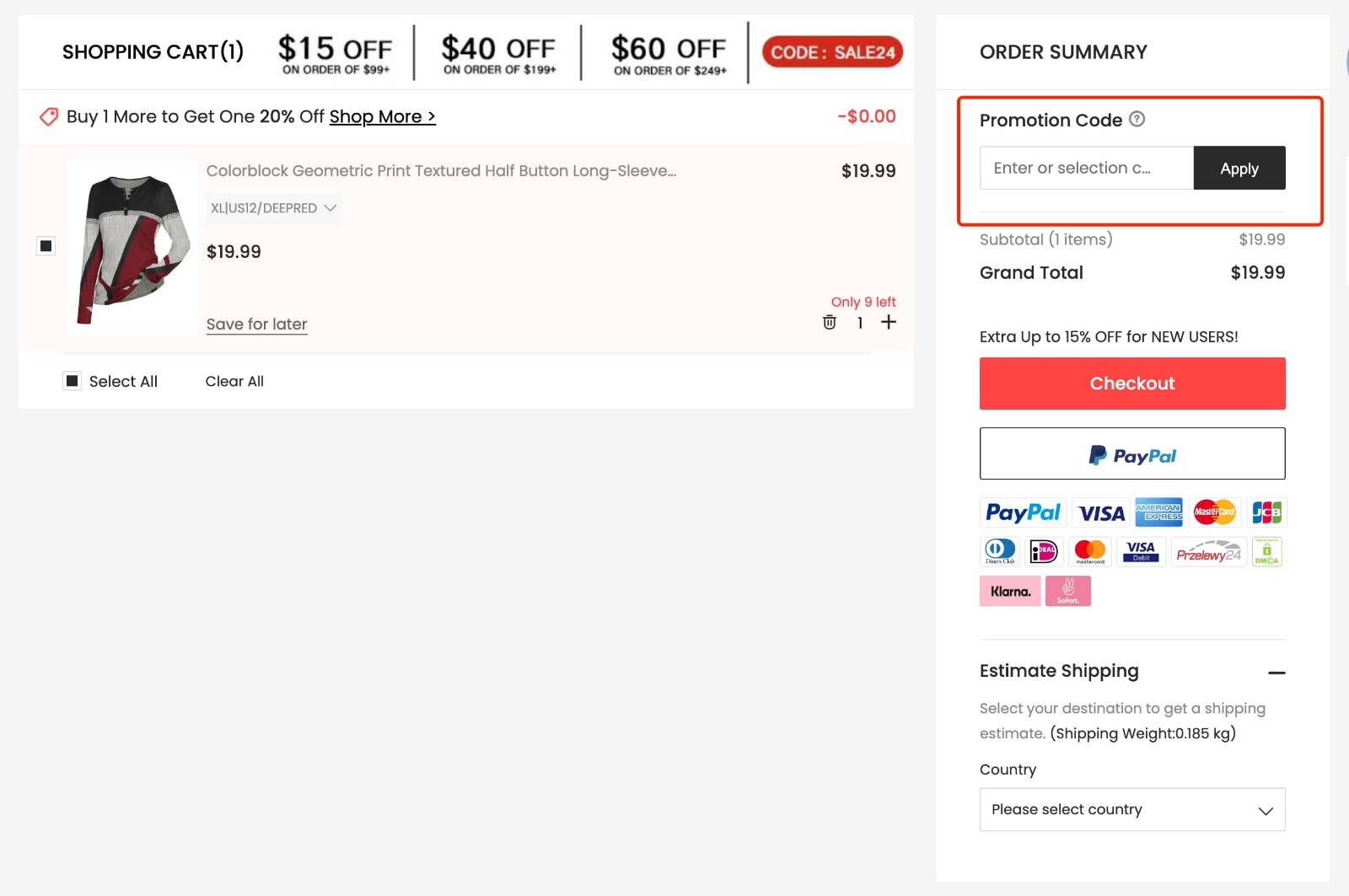Select the Sofort payment icon
Viewport: 1349px width, 896px height.
pyautogui.click(x=1067, y=591)
